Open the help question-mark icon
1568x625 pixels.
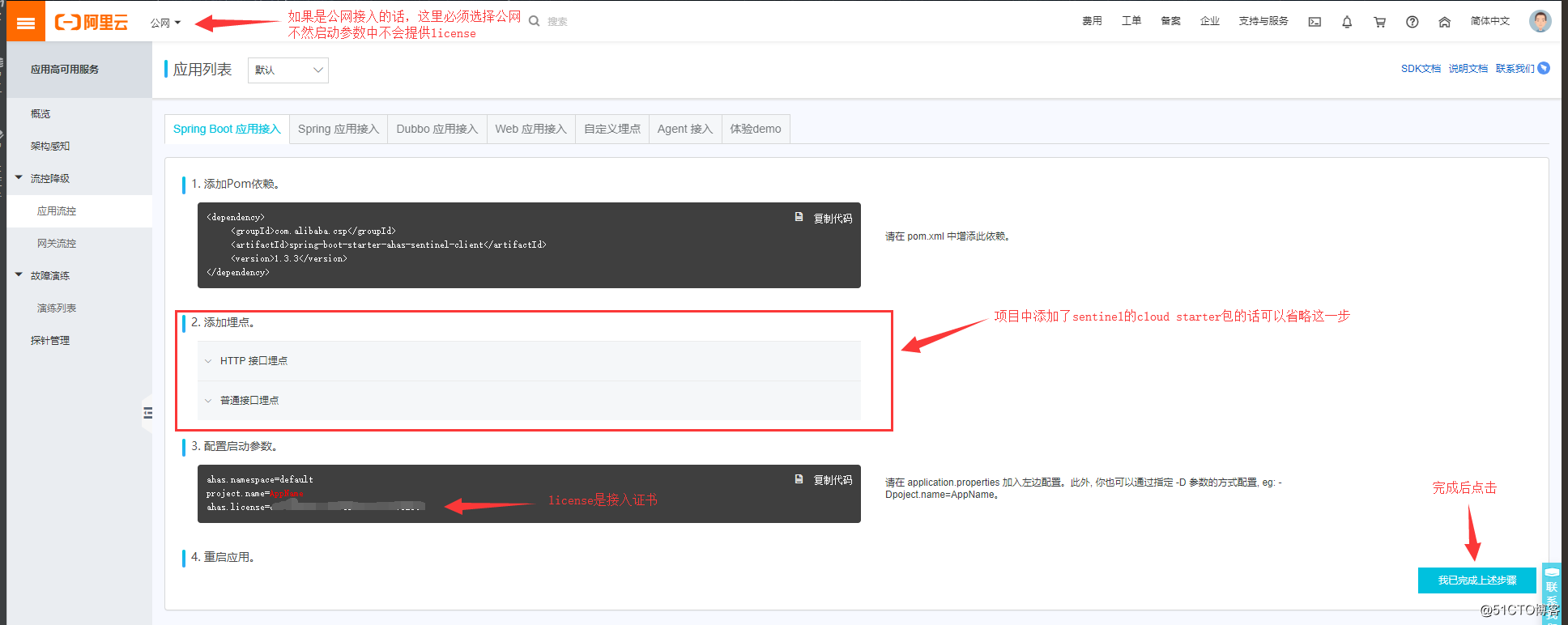1412,22
